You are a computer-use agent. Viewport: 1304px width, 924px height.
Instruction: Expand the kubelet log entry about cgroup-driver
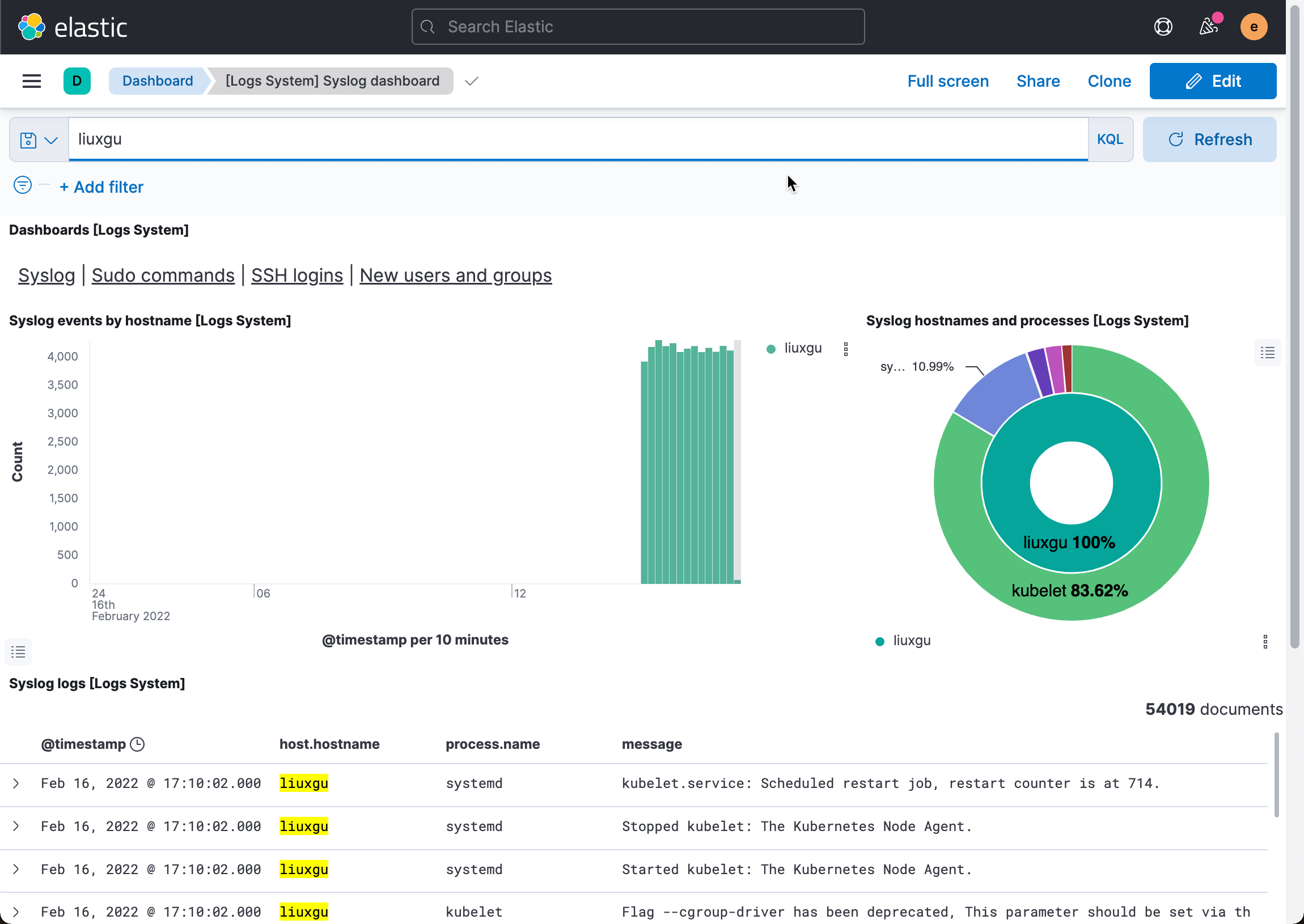(x=15, y=912)
